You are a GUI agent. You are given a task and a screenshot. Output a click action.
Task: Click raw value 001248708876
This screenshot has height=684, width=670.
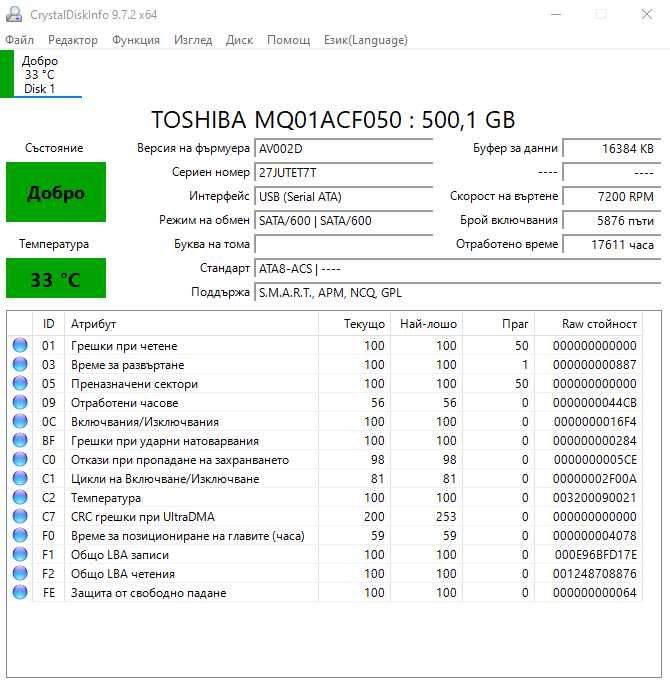pyautogui.click(x=595, y=574)
